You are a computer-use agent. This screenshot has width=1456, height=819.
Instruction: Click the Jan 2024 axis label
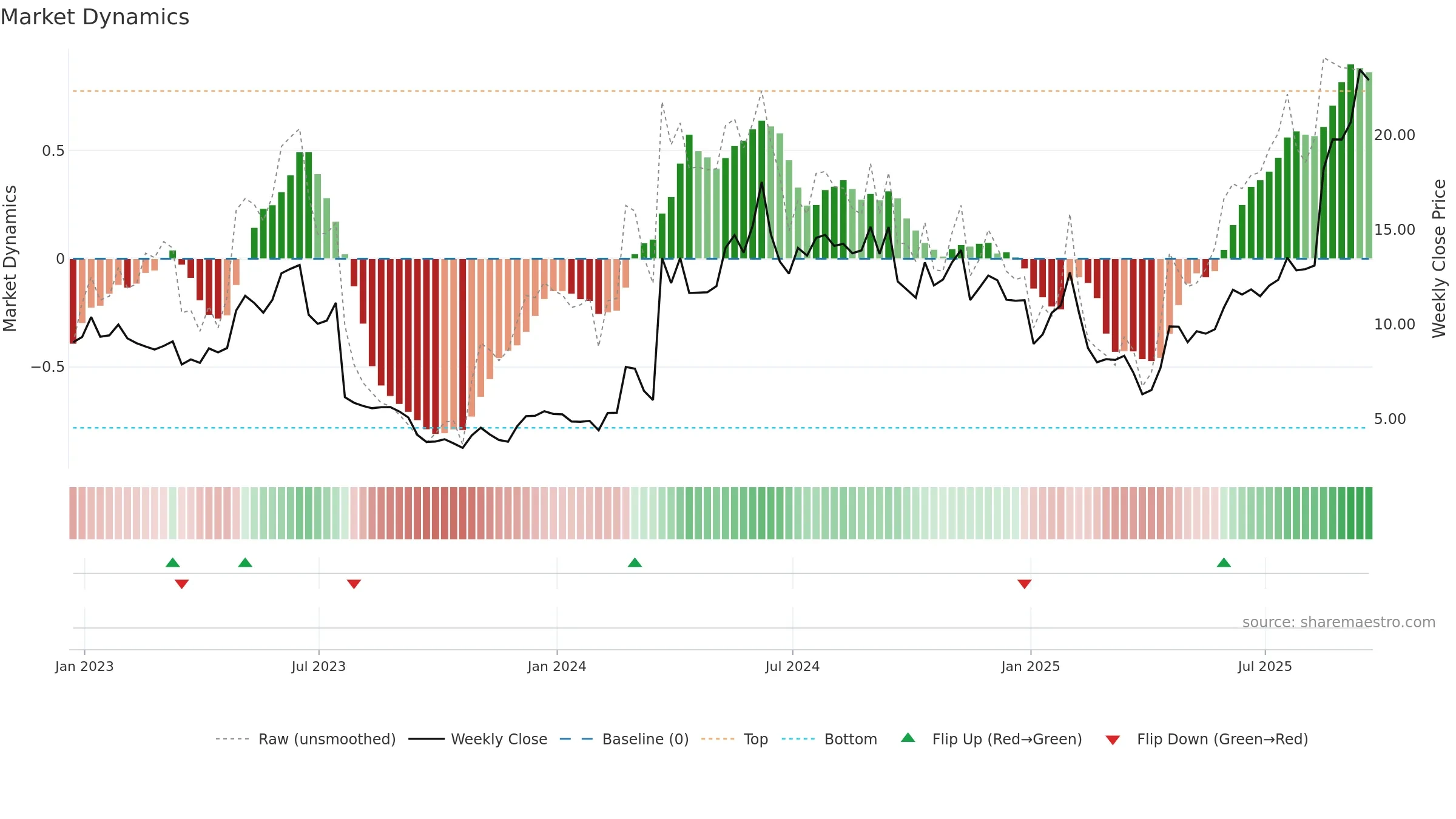pyautogui.click(x=557, y=666)
